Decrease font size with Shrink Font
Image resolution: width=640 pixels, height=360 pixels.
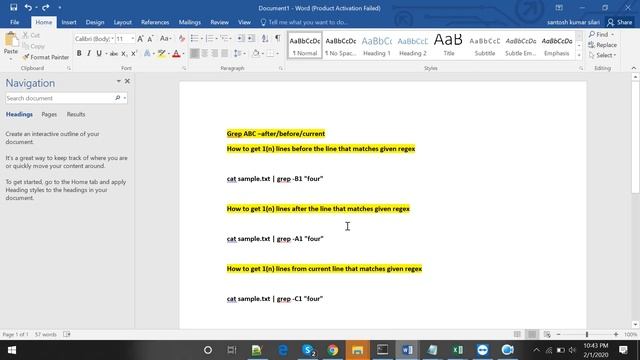pos(150,39)
